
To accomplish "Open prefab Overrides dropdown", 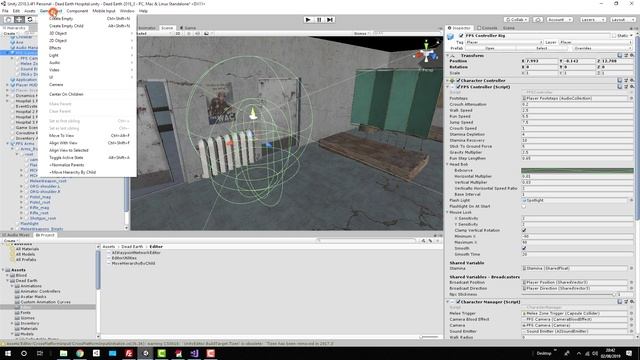I will (x=602, y=48).
